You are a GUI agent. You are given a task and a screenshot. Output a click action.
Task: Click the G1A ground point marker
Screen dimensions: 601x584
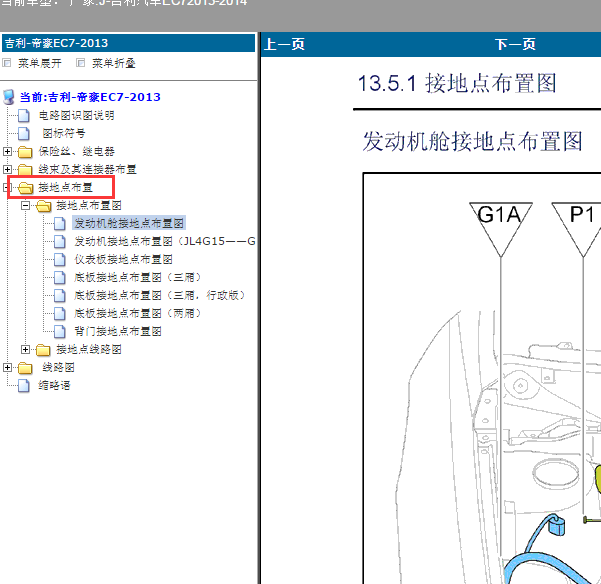[501, 229]
